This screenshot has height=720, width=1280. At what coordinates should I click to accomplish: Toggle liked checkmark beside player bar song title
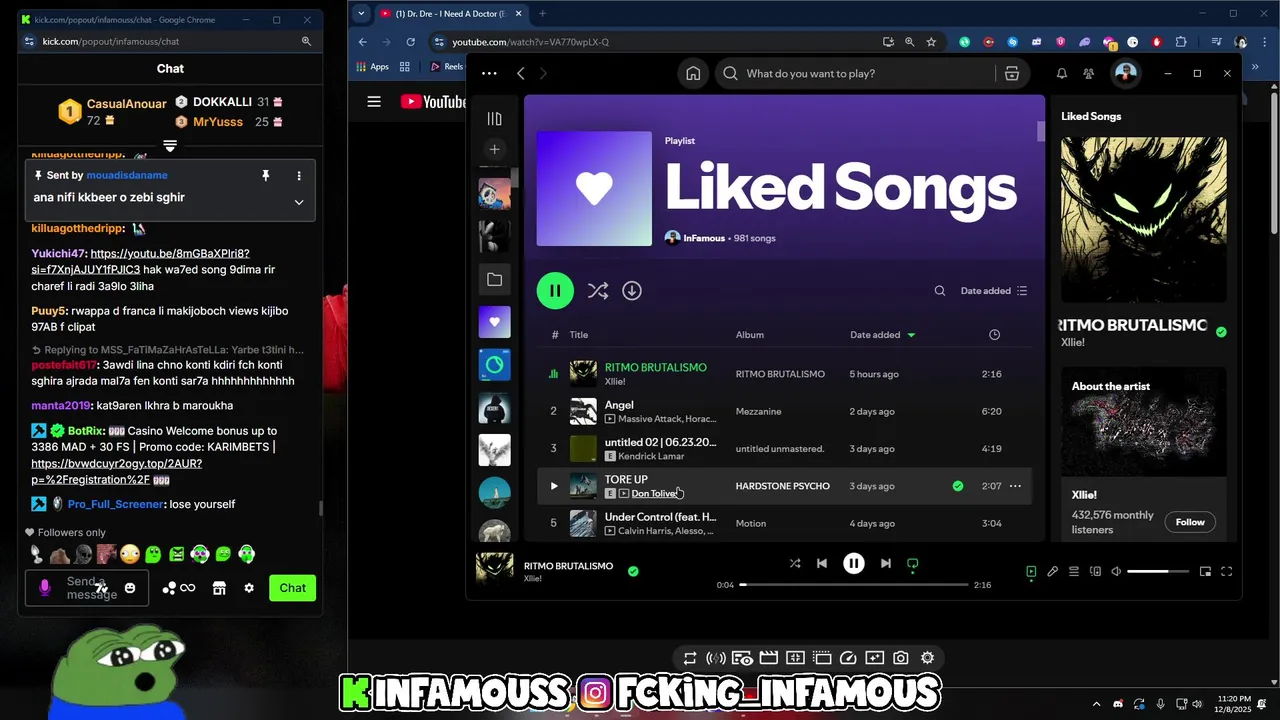coord(633,571)
